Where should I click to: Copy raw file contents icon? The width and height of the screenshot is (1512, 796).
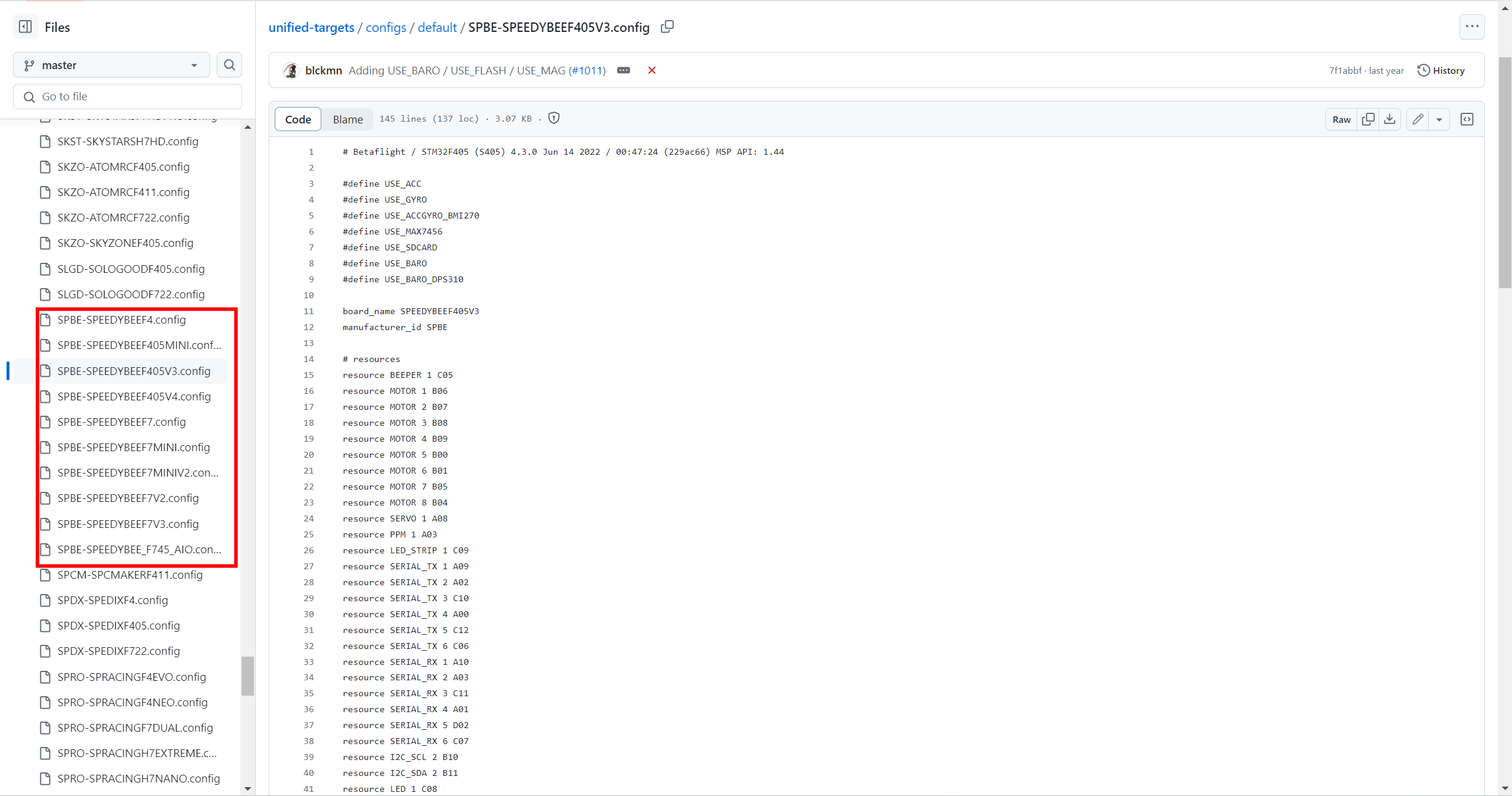coord(1368,119)
